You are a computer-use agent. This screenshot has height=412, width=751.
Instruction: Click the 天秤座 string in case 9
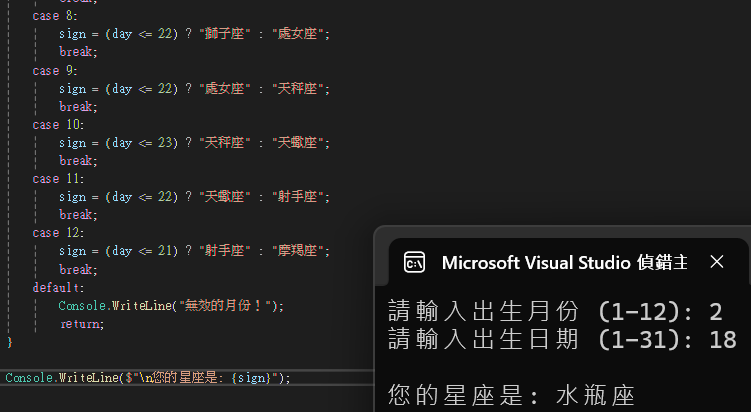coord(297,88)
